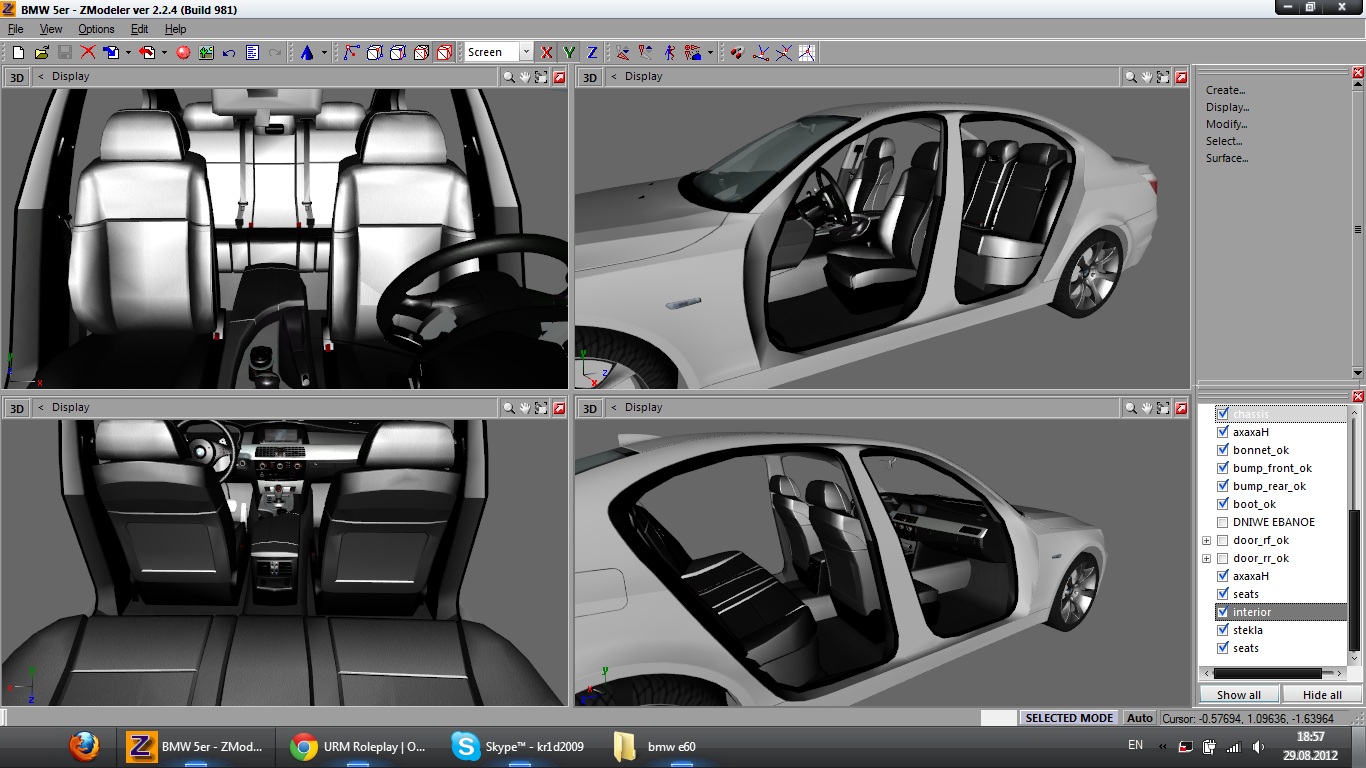This screenshot has height=768, width=1366.
Task: Hide the interior object
Action: tap(1222, 612)
